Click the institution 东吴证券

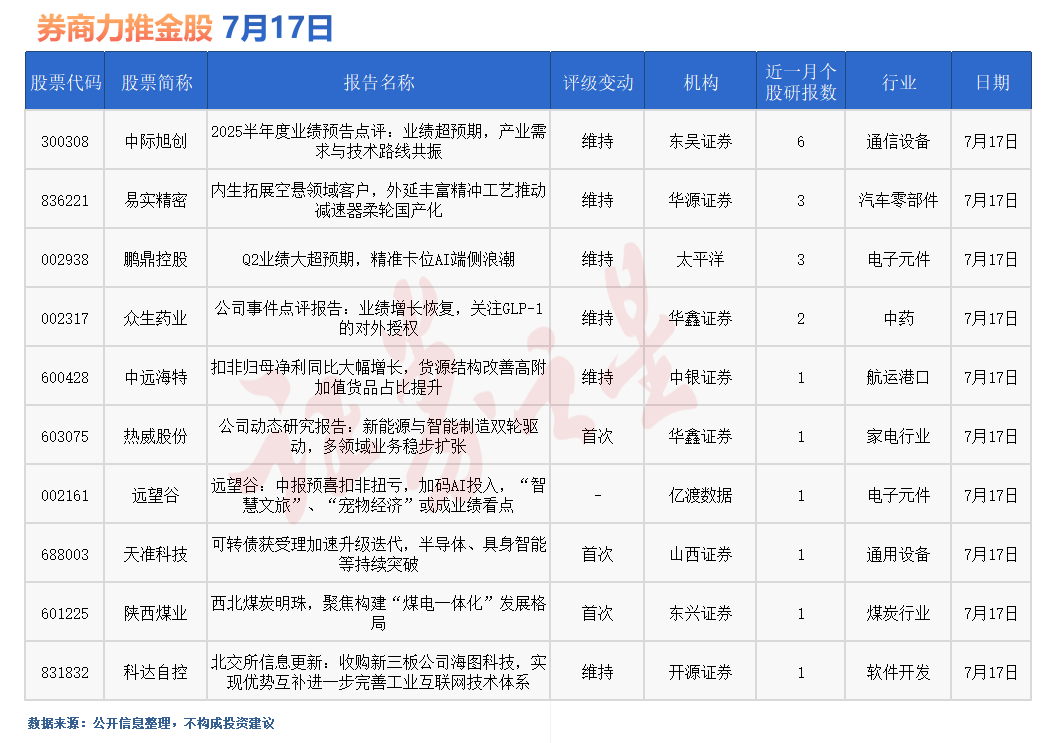click(700, 141)
